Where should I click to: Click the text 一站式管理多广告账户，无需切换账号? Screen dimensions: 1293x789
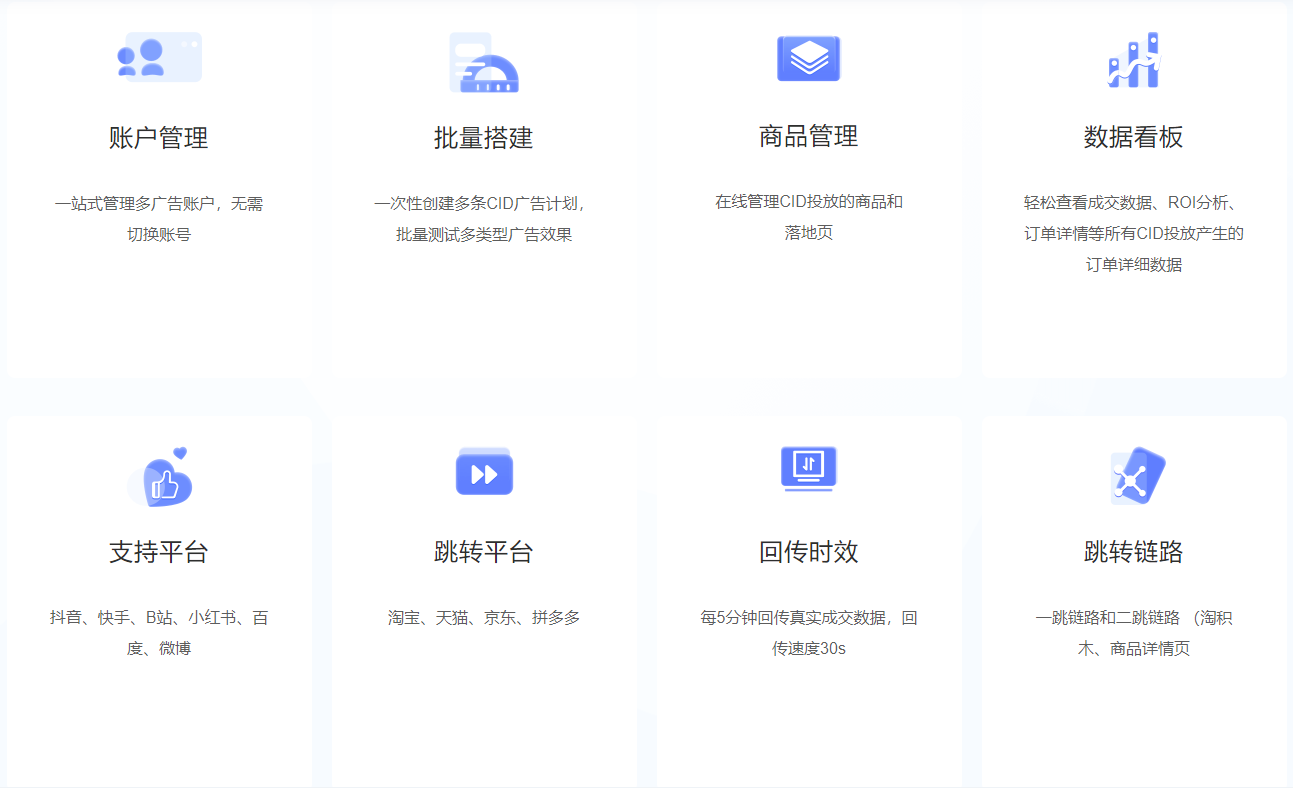point(159,219)
